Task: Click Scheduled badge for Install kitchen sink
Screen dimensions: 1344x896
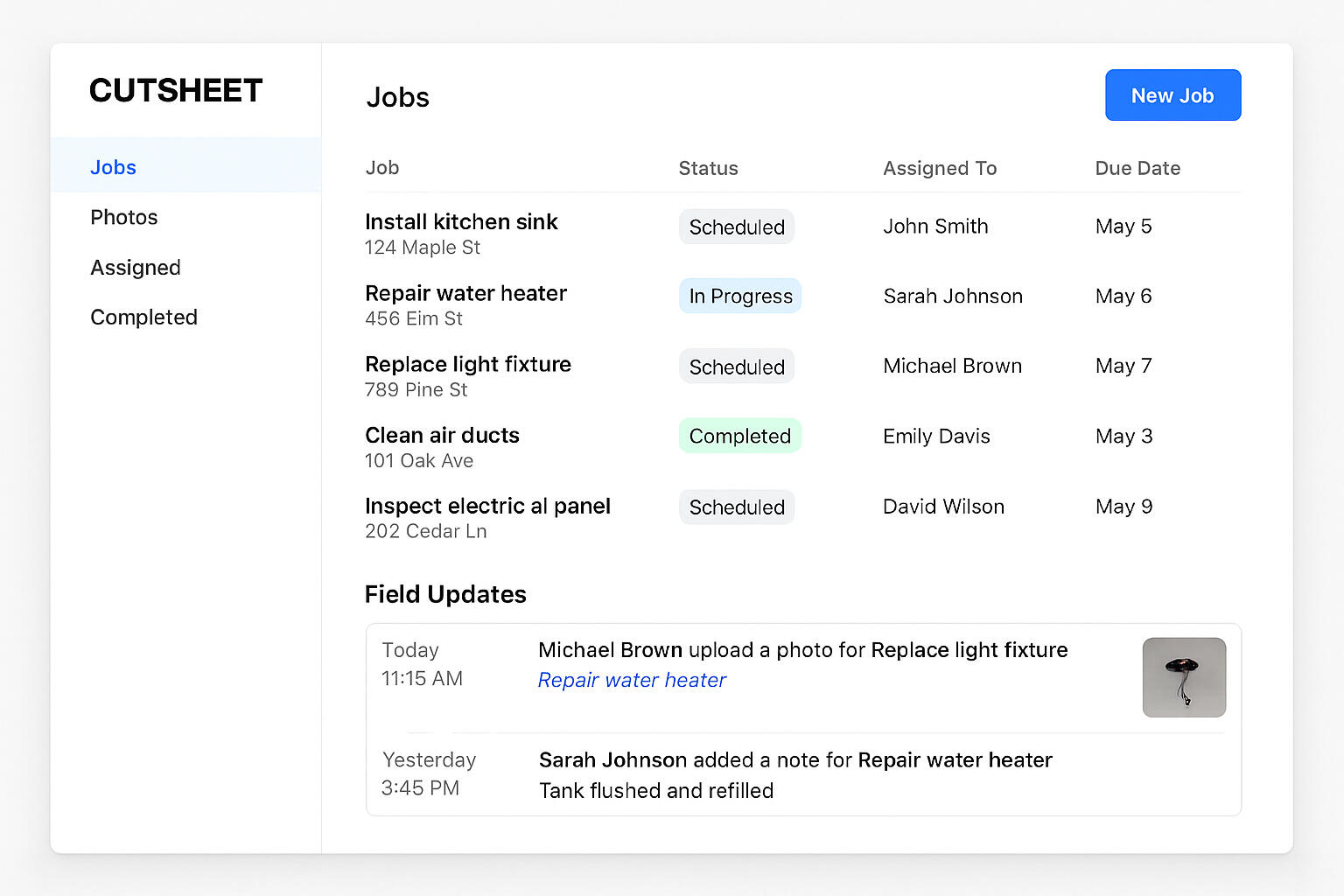Action: pos(737,227)
